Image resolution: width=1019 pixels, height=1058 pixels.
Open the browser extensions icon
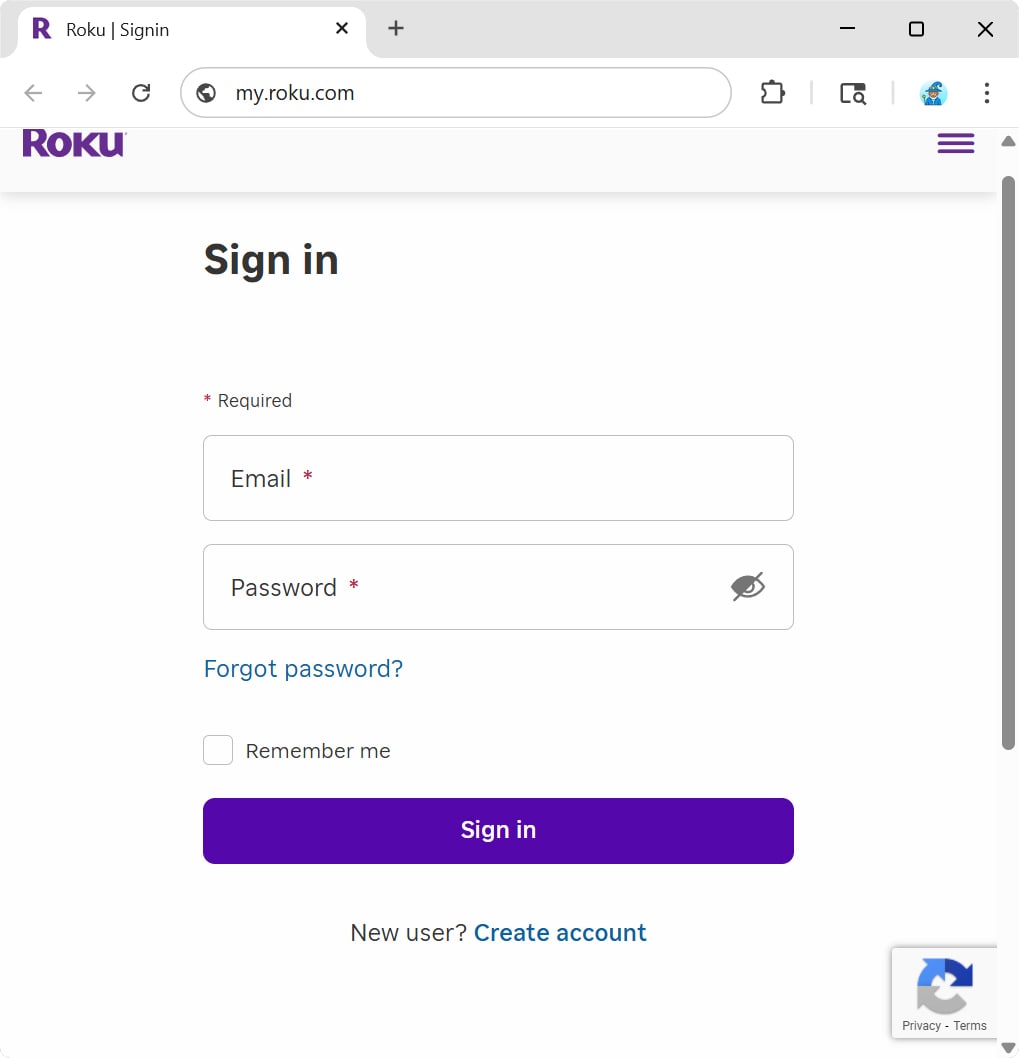(x=772, y=93)
